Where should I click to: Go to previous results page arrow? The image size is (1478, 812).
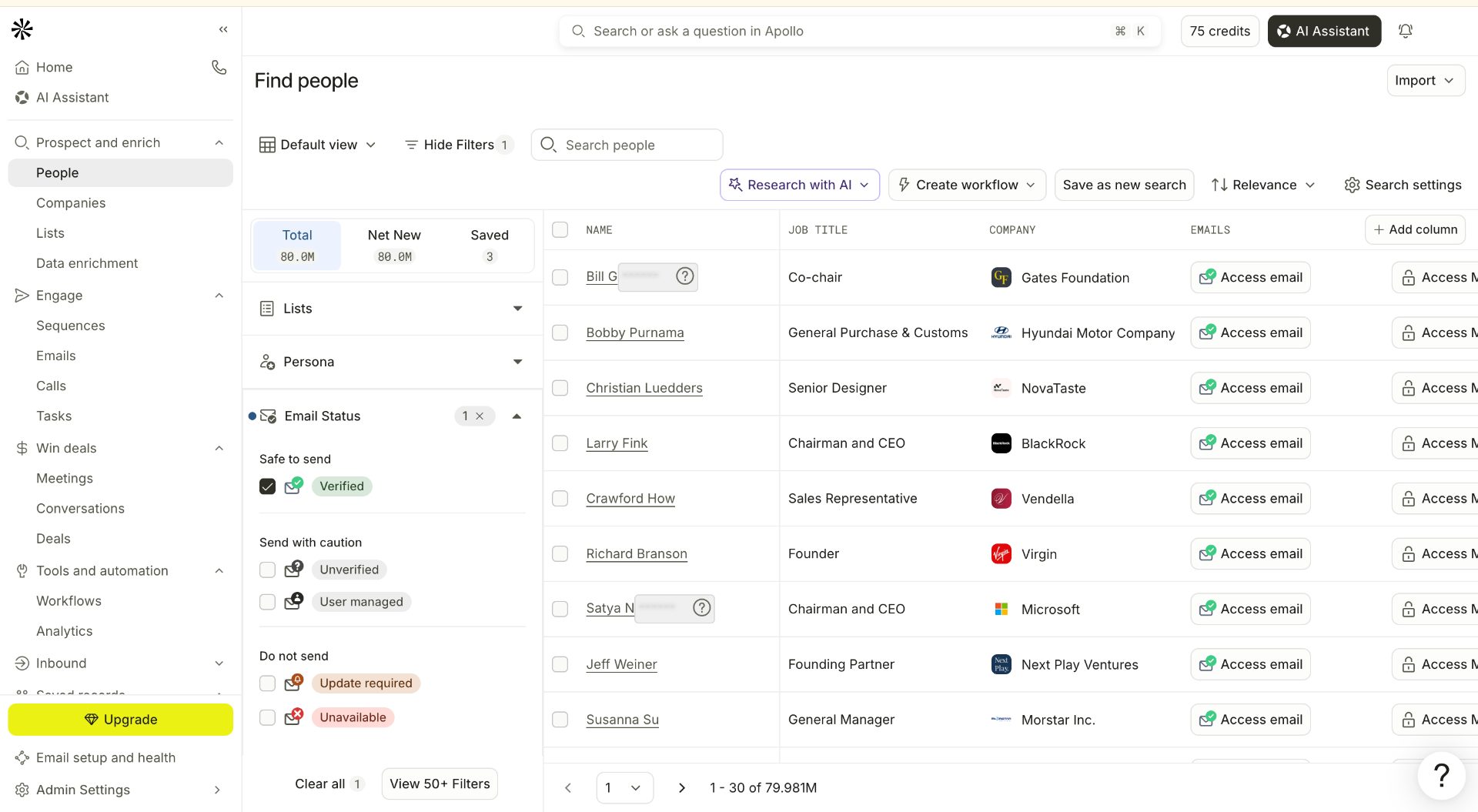pyautogui.click(x=568, y=787)
